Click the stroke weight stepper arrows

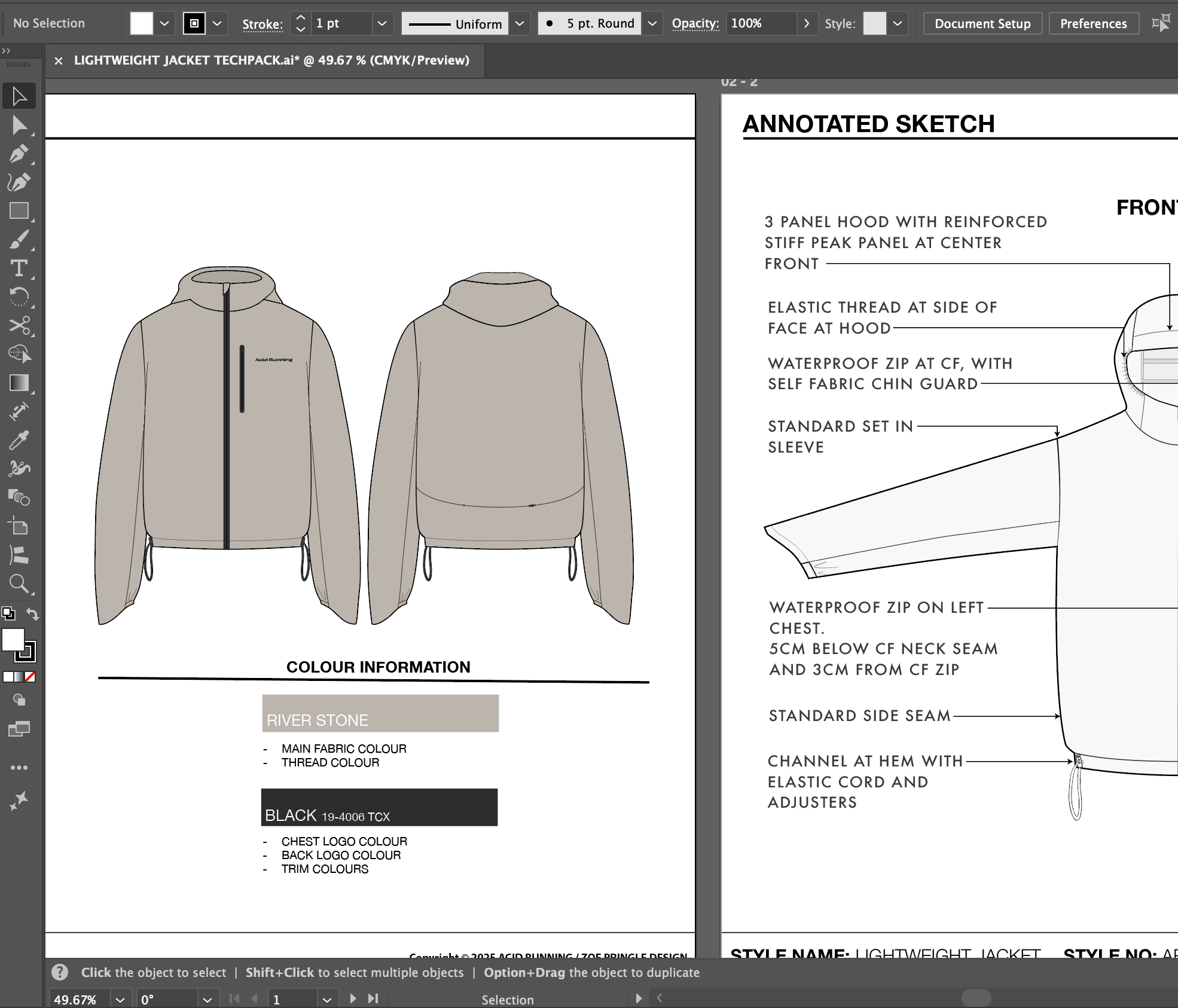pyautogui.click(x=301, y=23)
